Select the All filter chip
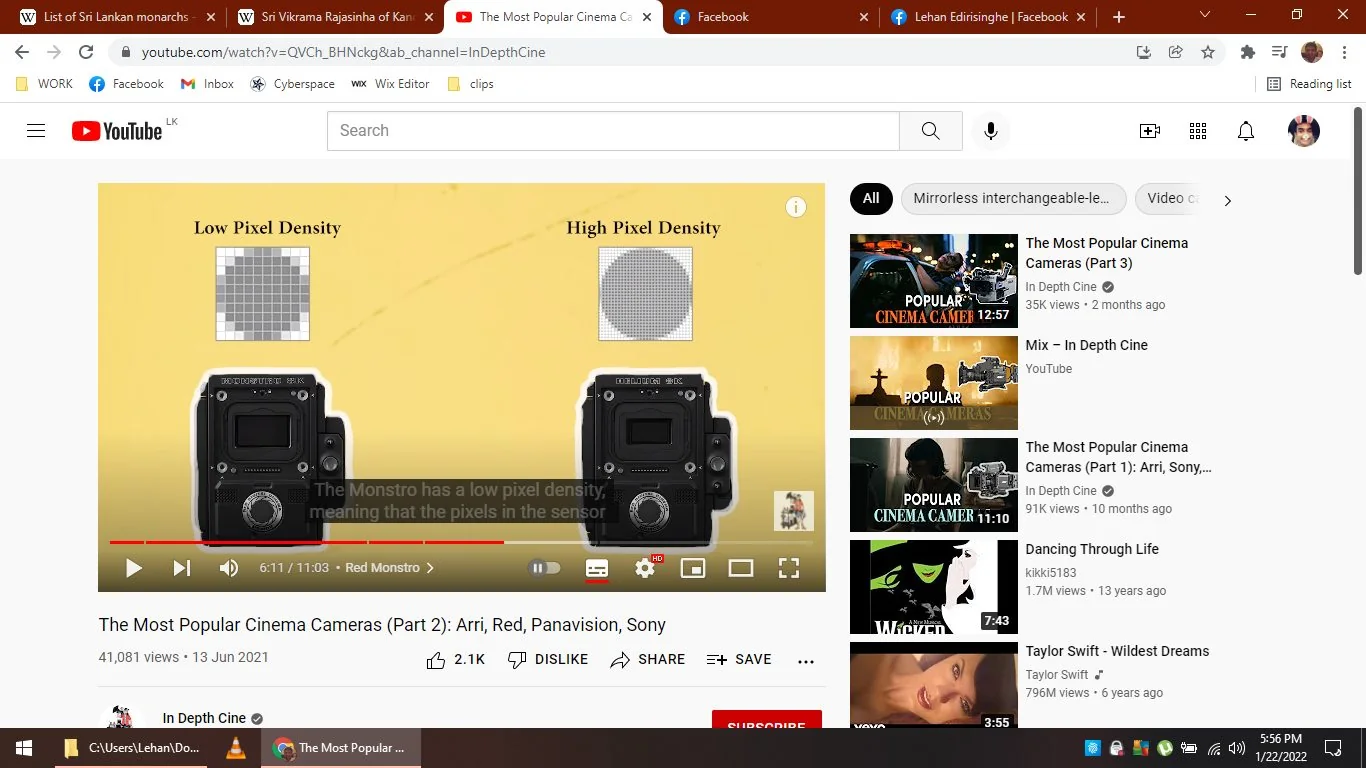This screenshot has width=1366, height=768. pyautogui.click(x=871, y=198)
